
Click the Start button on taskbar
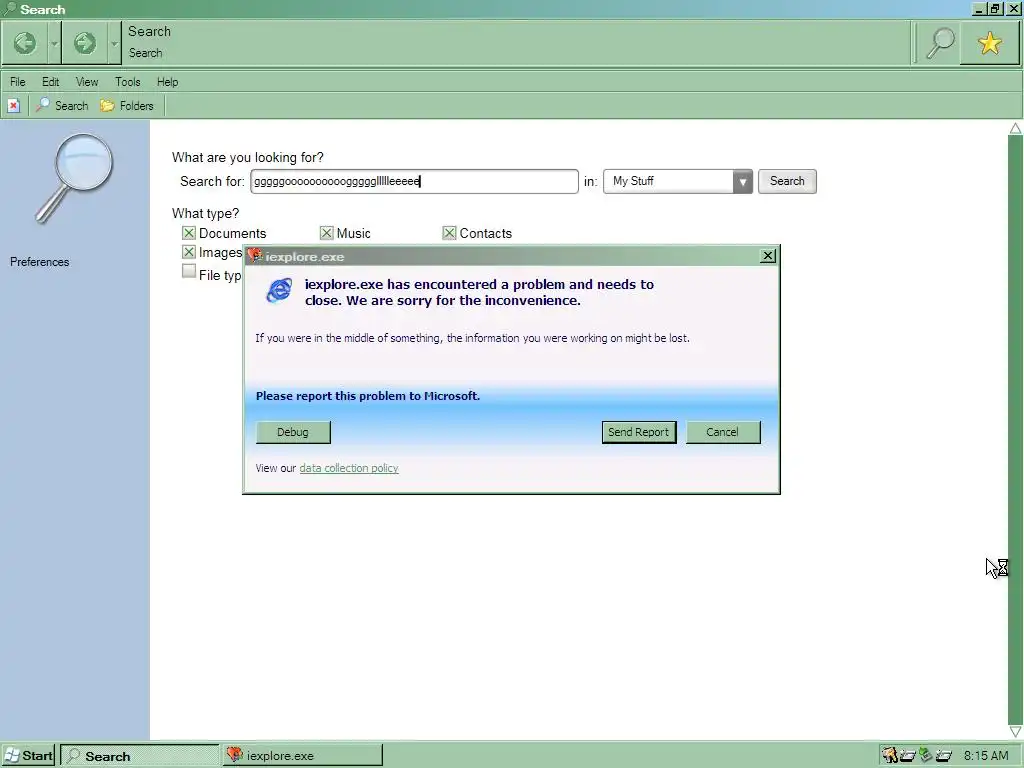(x=29, y=756)
